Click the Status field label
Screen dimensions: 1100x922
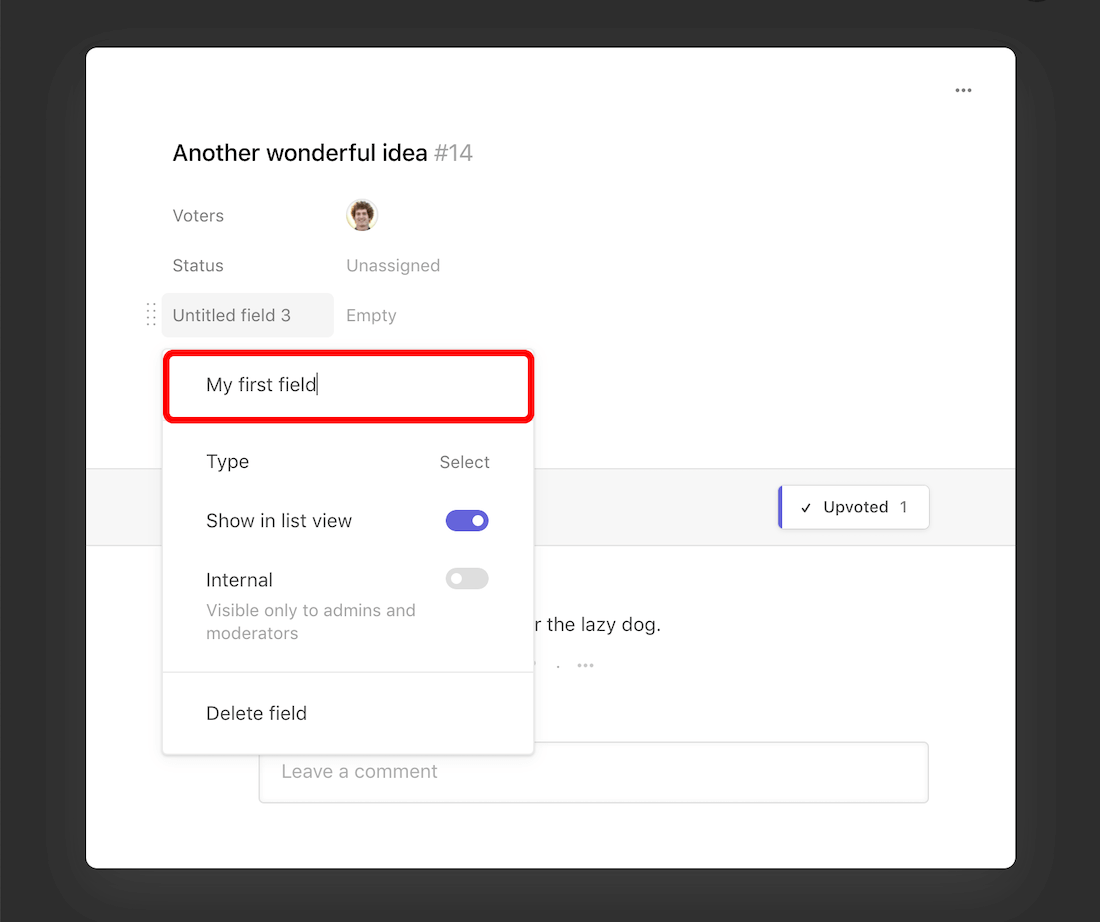(x=198, y=265)
